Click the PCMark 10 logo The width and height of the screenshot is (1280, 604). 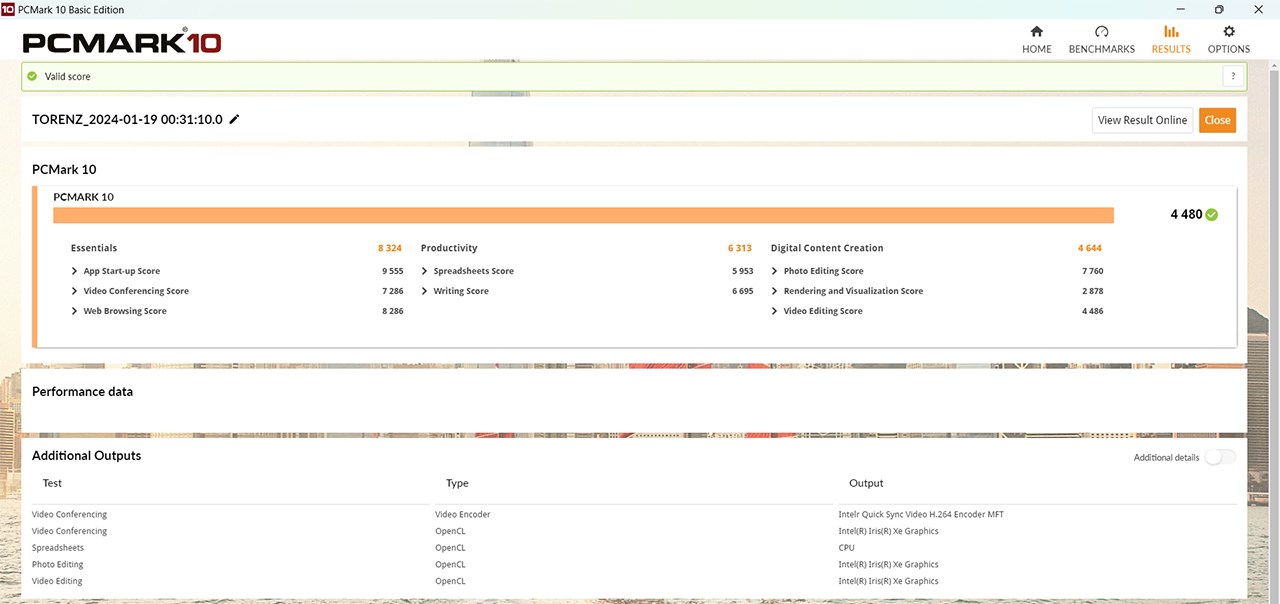point(122,43)
